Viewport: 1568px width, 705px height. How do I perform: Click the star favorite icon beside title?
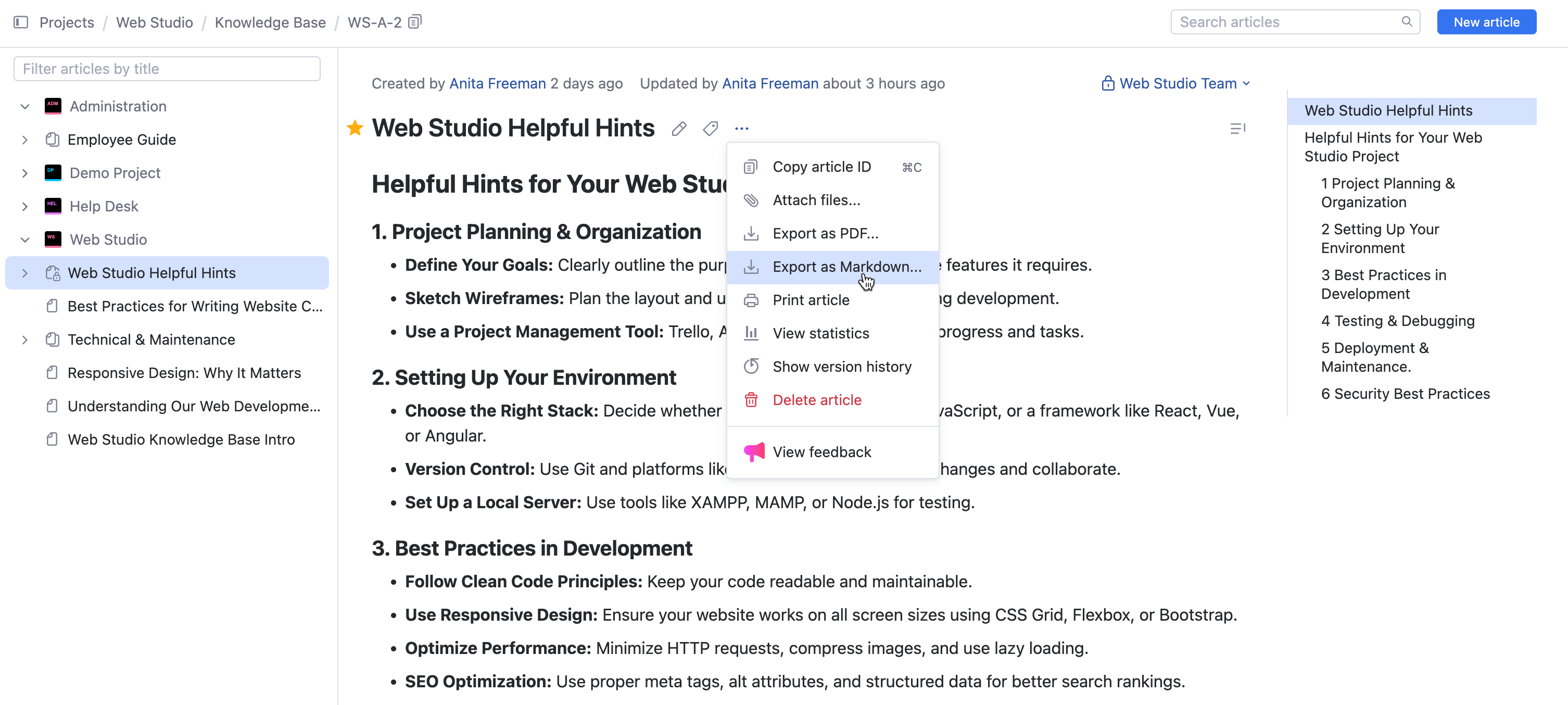pos(355,129)
